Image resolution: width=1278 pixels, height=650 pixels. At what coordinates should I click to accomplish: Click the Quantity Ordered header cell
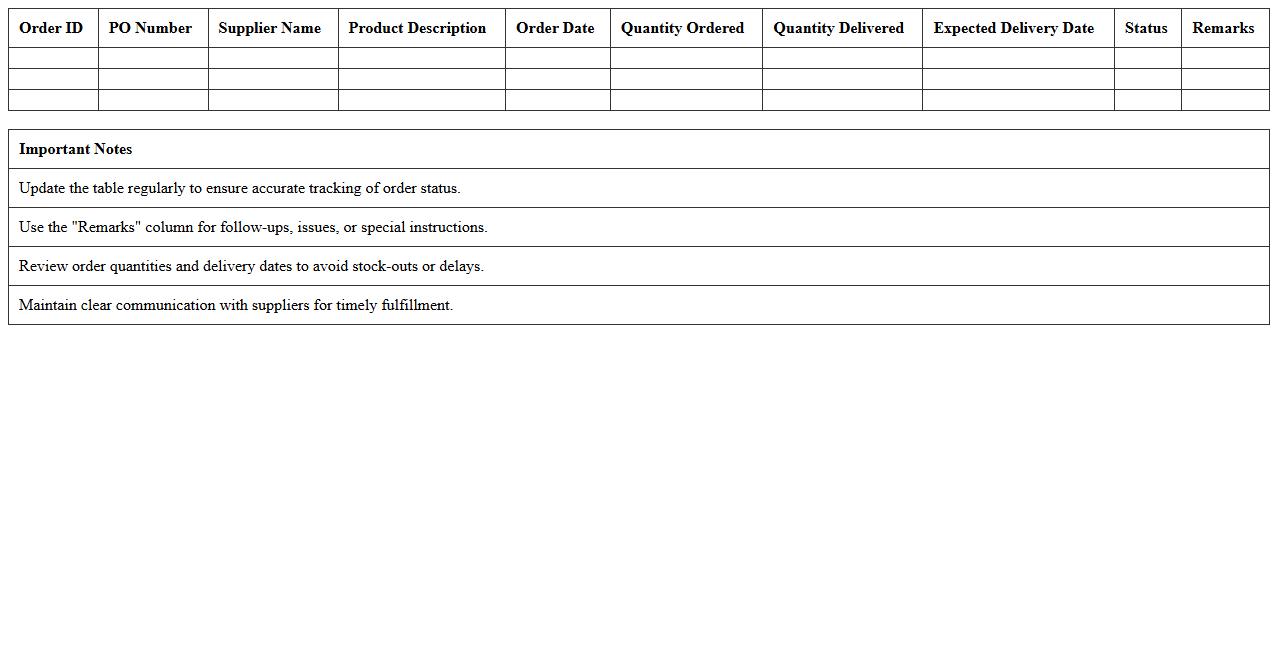pos(683,28)
